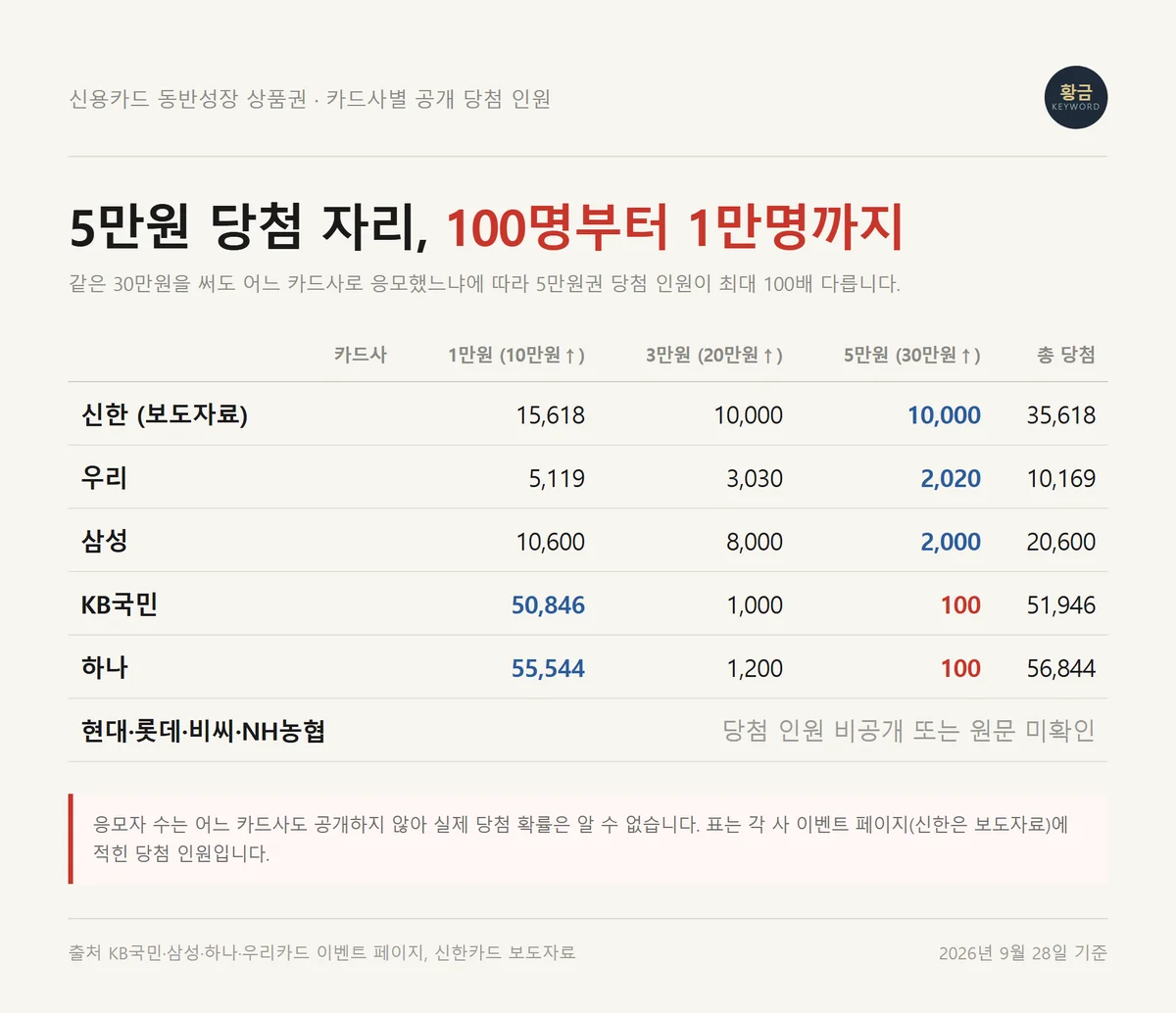The image size is (1176, 1013).
Task: Click the KB국민 value 1,000
Action: 755,605
